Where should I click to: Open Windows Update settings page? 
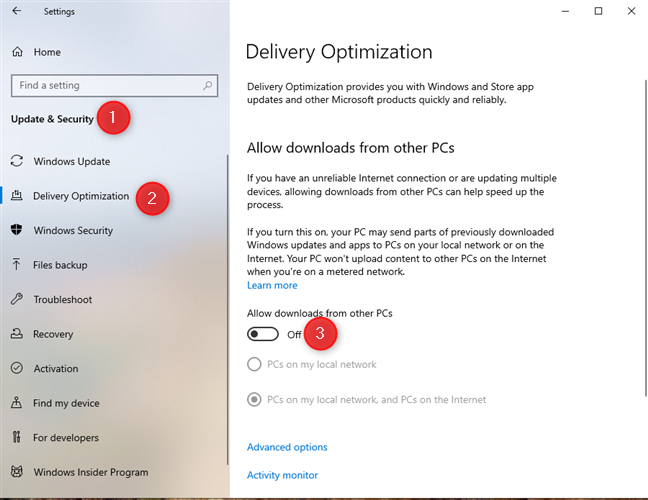[x=72, y=161]
